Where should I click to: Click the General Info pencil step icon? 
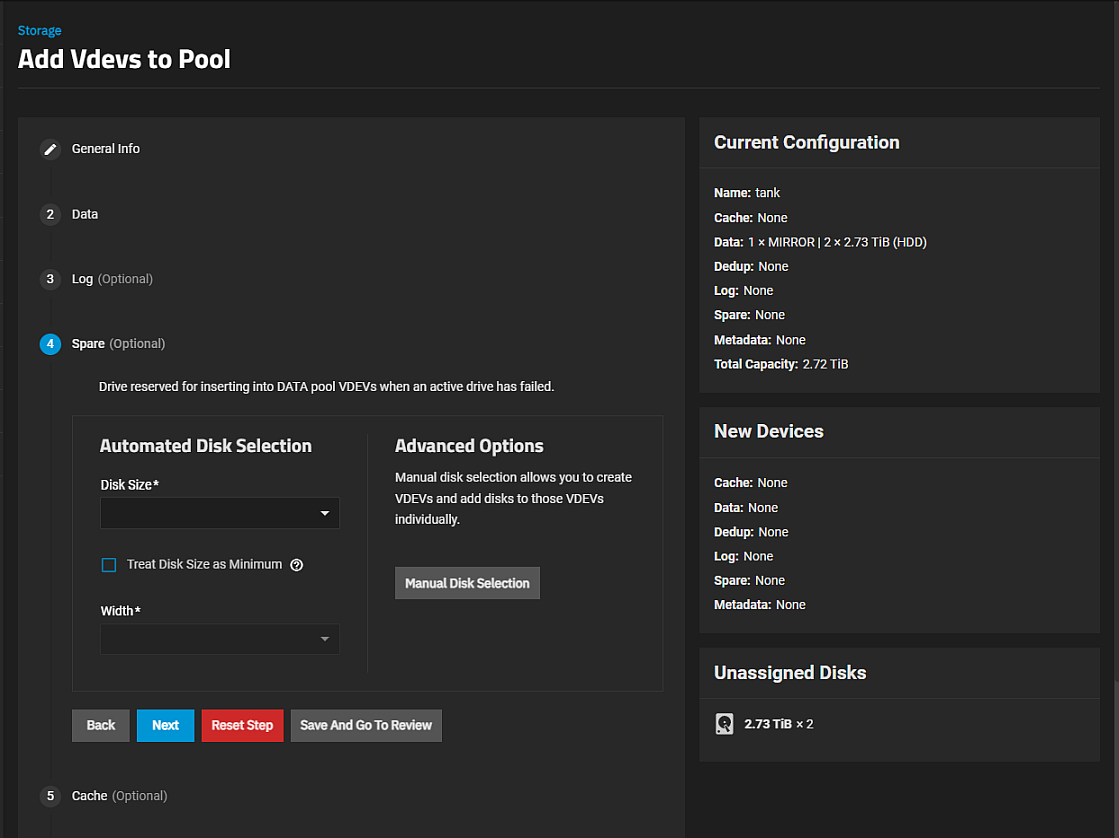click(x=50, y=149)
